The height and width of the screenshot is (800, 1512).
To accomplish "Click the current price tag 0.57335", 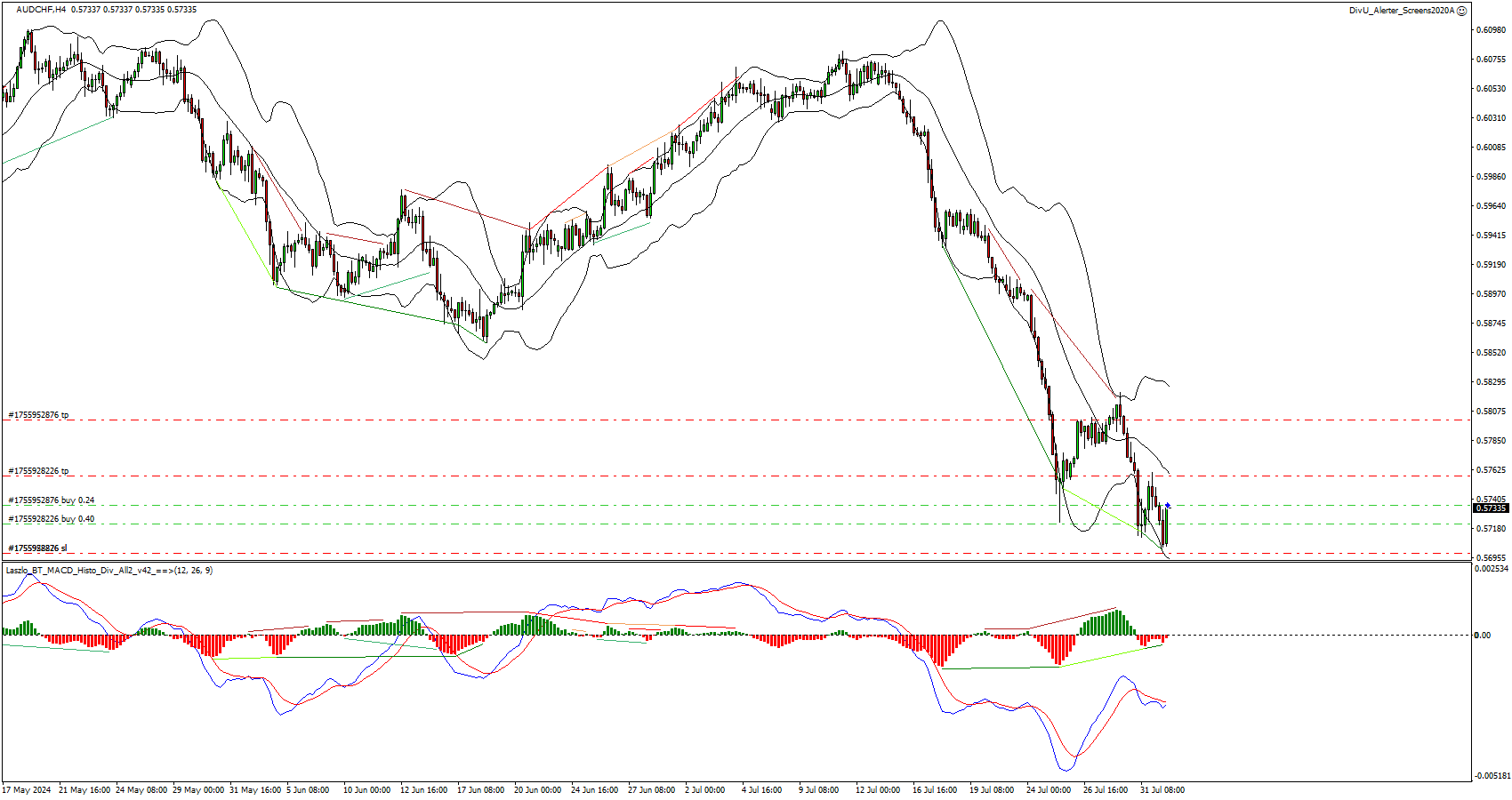I will 1491,508.
